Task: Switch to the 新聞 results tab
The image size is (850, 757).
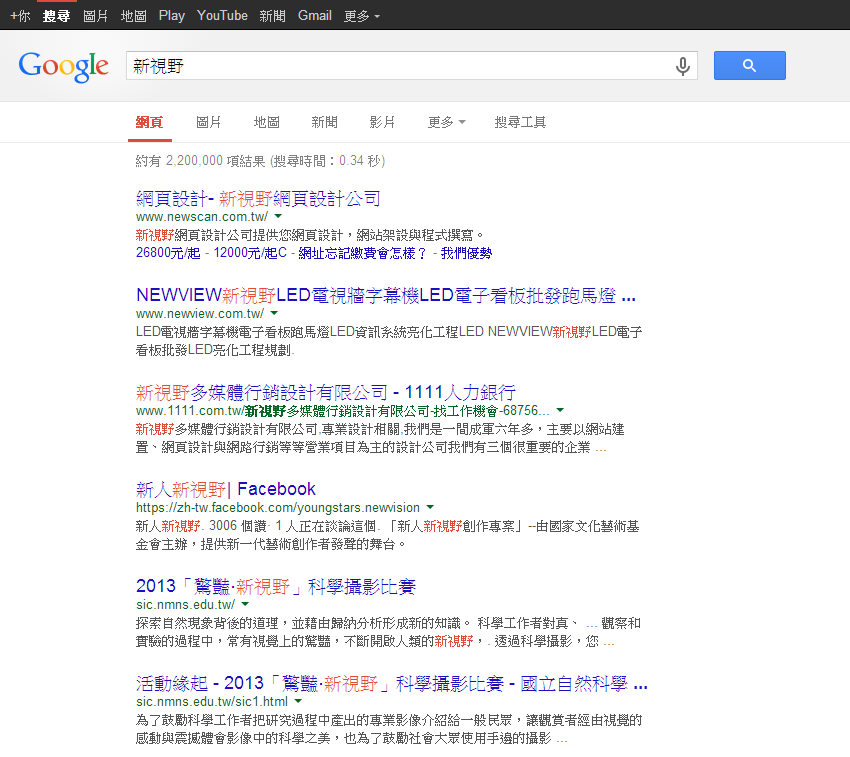Action: 324,123
